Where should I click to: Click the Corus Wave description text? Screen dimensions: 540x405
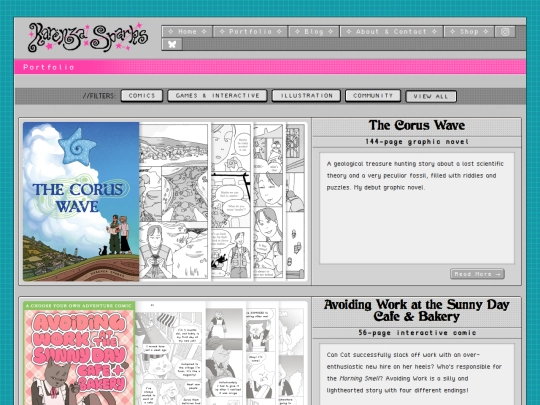415,176
